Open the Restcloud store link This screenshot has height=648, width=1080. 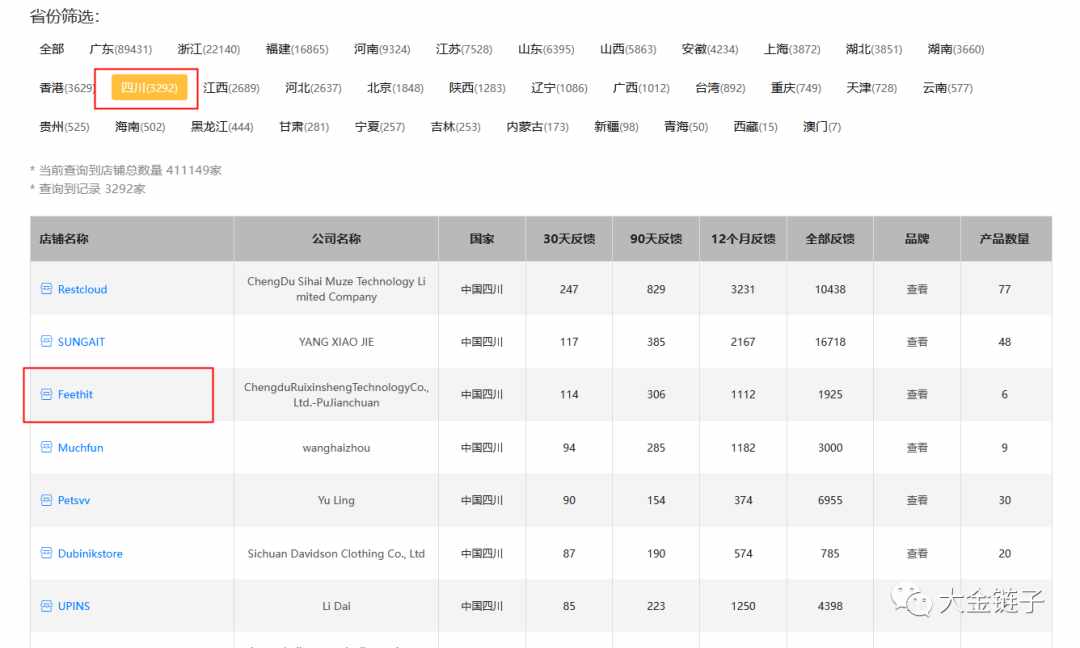coord(82,289)
